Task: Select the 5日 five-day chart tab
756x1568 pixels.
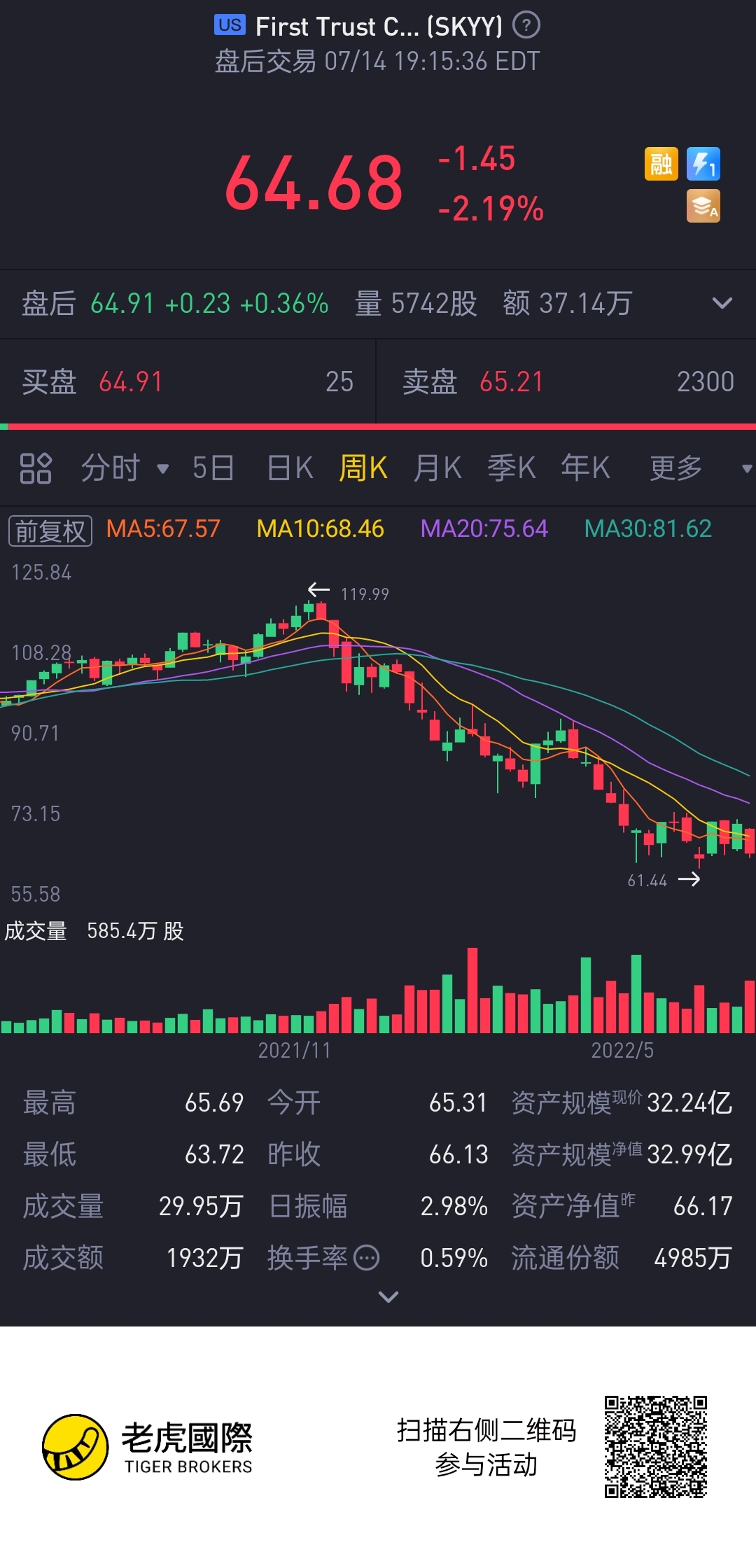Action: pyautogui.click(x=213, y=468)
